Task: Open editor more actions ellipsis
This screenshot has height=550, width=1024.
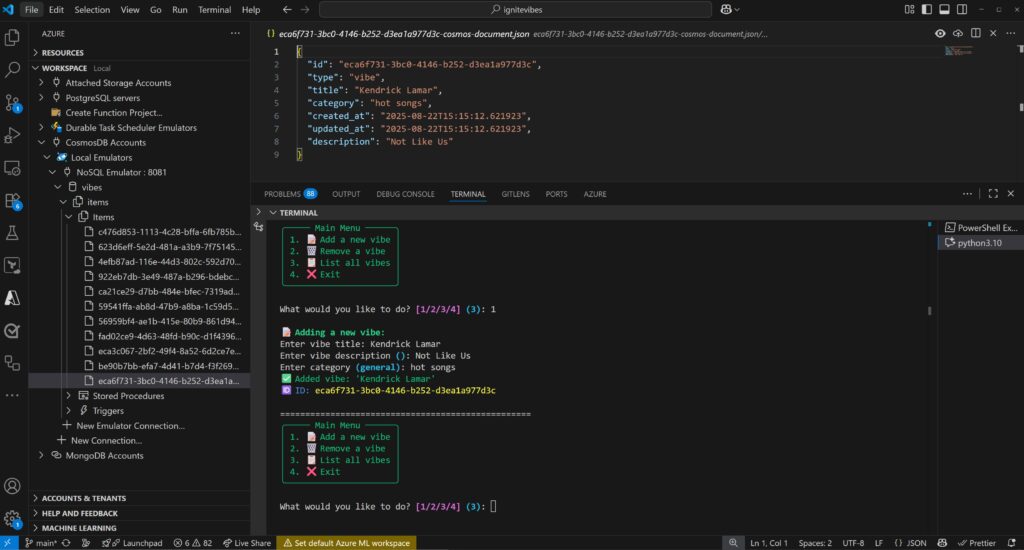Action: click(1011, 33)
